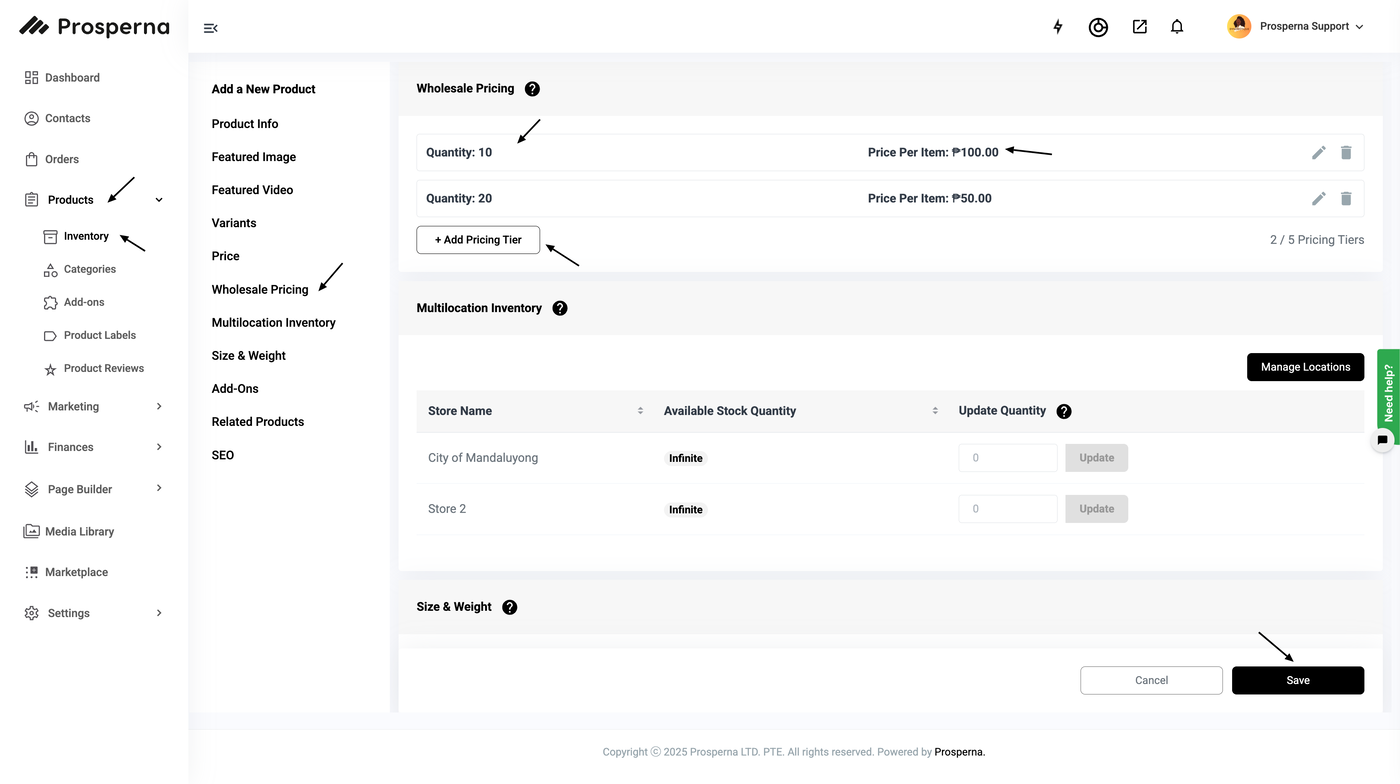Edit the Quantity 10 pricing tier
The height and width of the screenshot is (784, 1400).
pos(1319,152)
